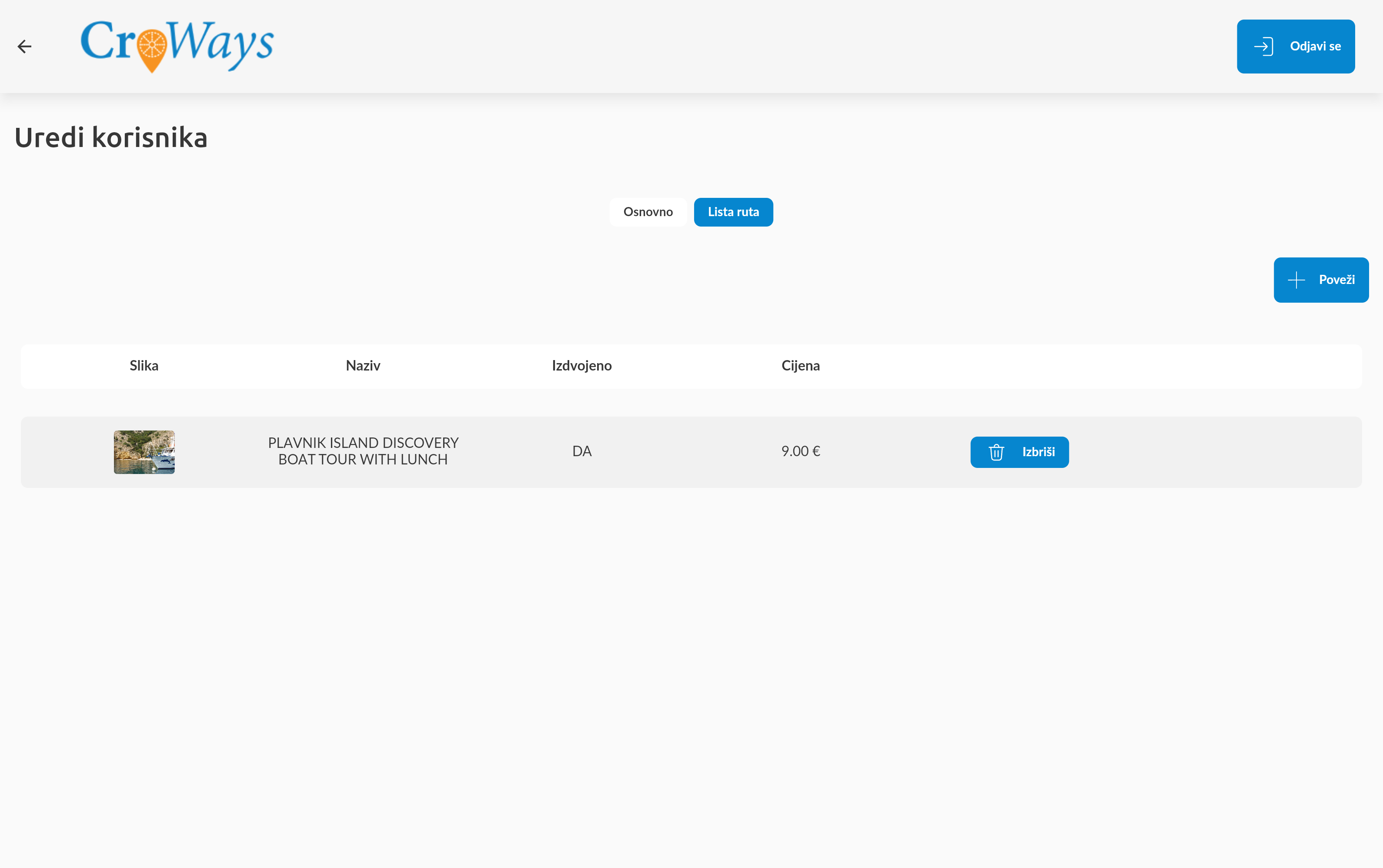Click the trash can icon
This screenshot has height=868, width=1383.
pos(996,452)
